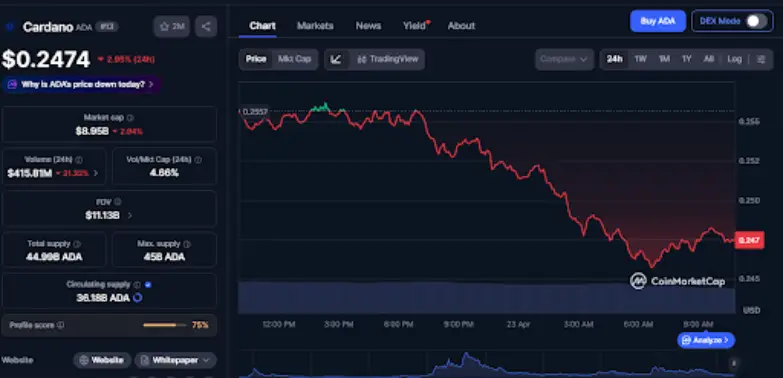Click the volume mini chart scroll handle
This screenshot has height=378, width=783.
coord(733,364)
